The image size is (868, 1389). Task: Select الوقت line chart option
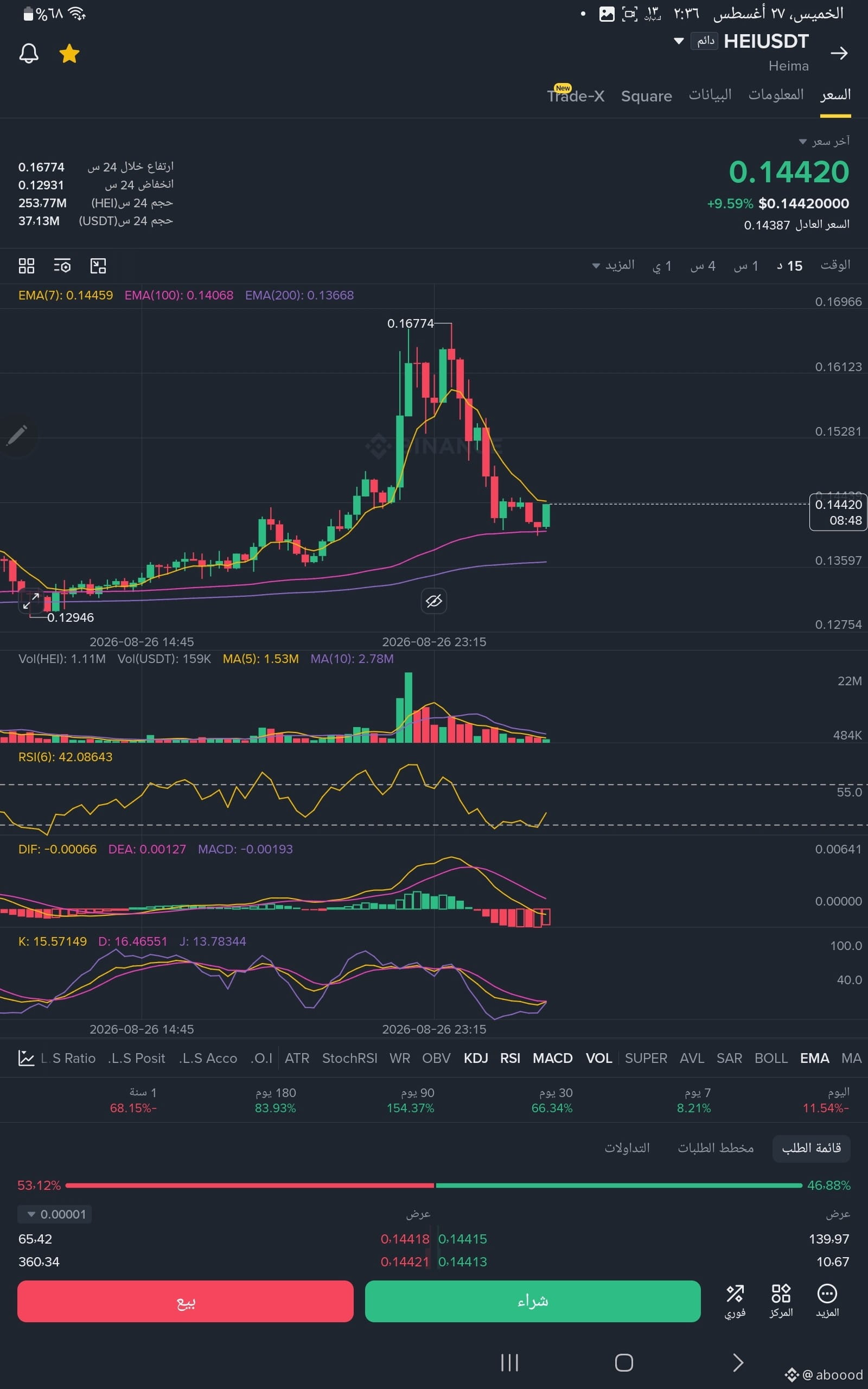coord(835,265)
